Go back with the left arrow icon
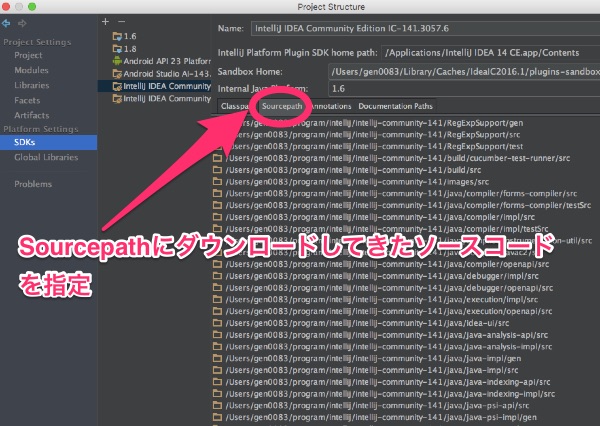600x426 pixels. tap(6, 23)
